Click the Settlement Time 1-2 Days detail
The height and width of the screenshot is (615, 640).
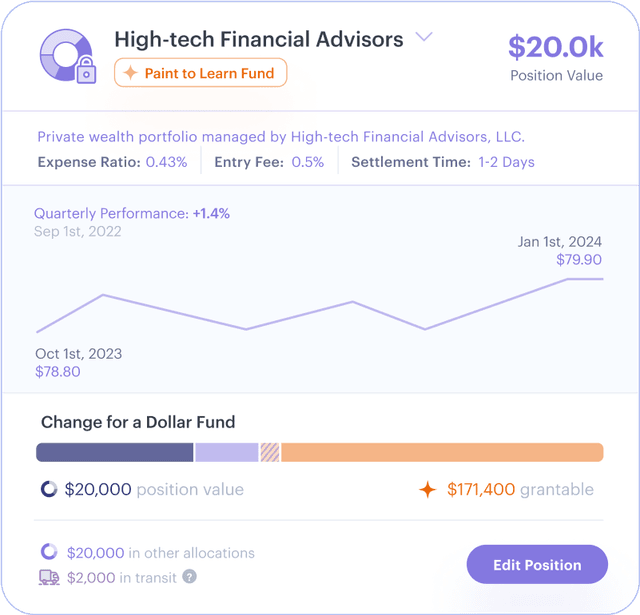tap(443, 162)
